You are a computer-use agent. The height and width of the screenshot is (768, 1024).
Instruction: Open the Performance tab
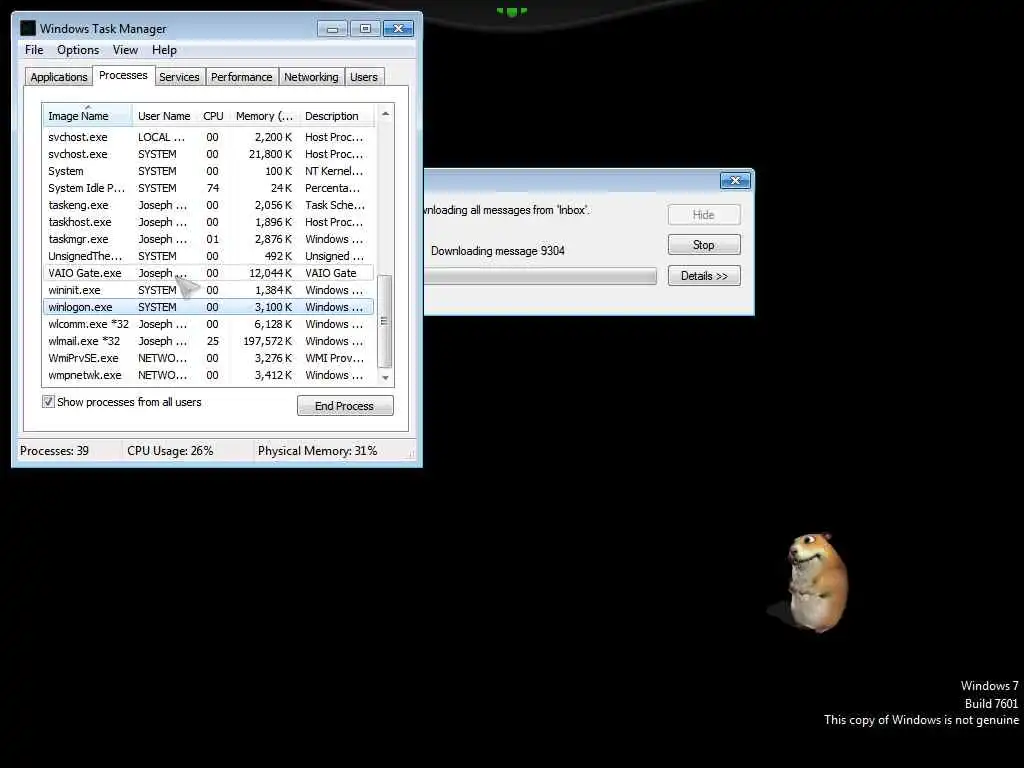point(242,77)
